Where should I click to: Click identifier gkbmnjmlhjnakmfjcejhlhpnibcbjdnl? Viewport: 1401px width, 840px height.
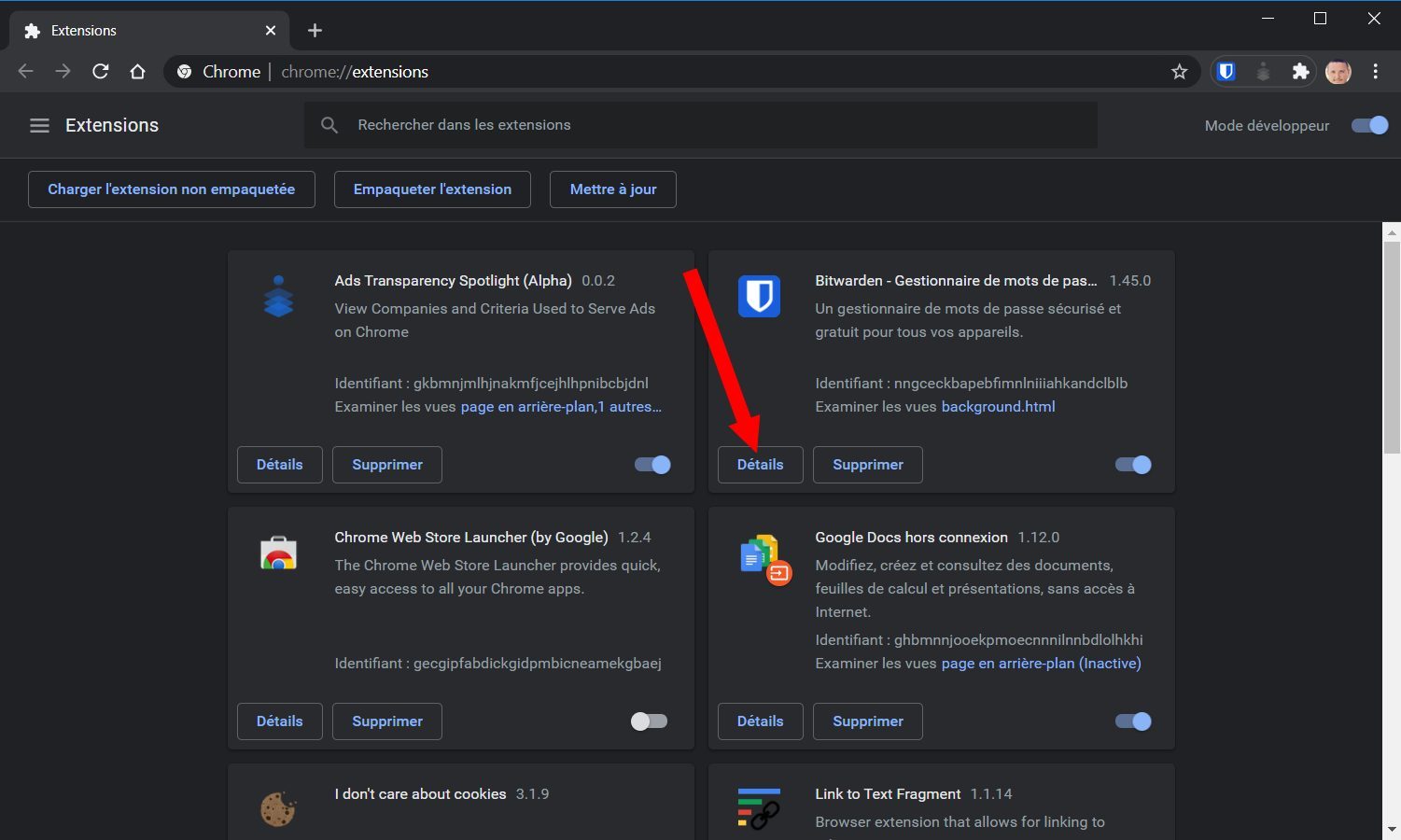point(531,384)
